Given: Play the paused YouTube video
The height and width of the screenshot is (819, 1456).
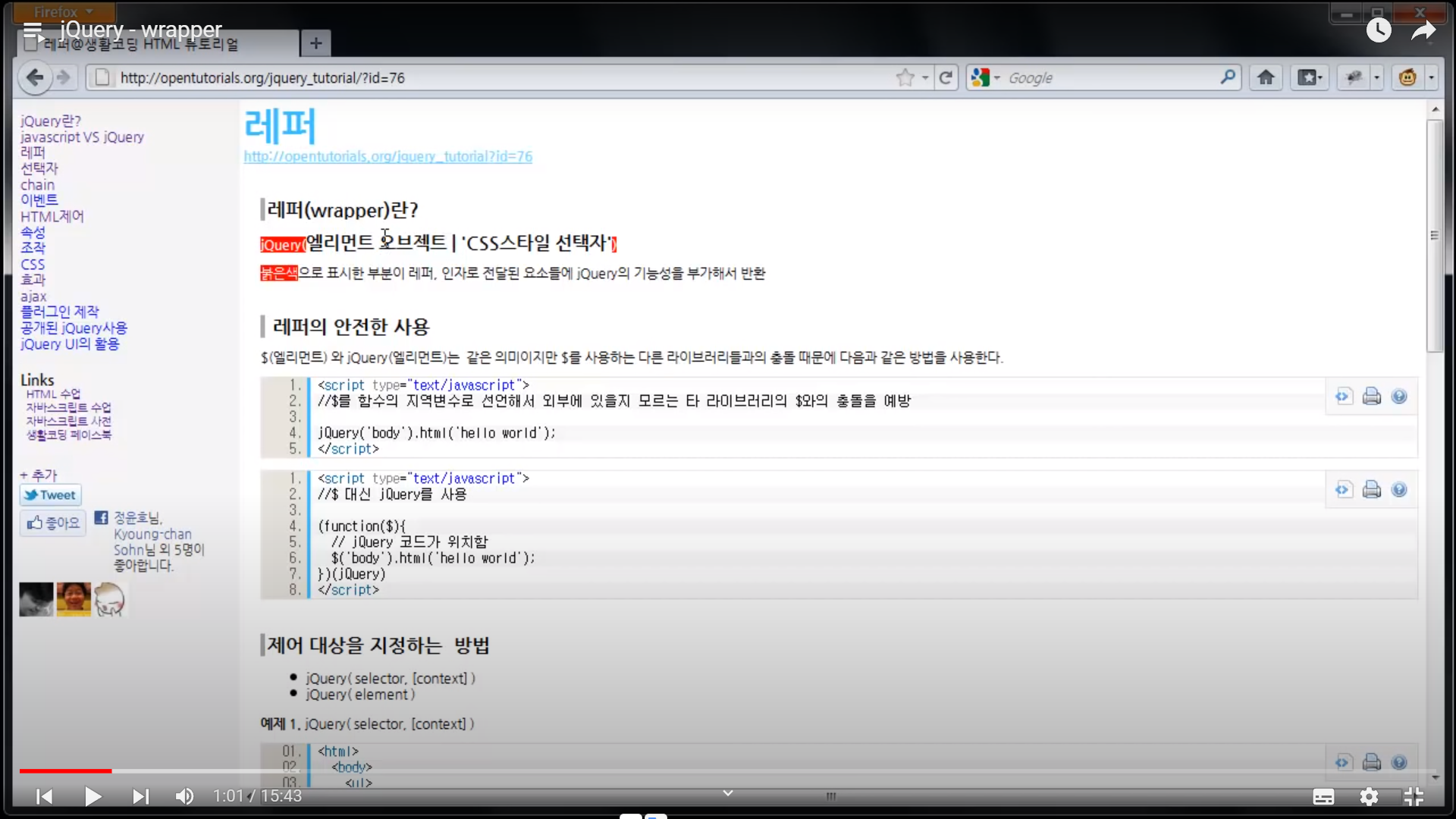Looking at the screenshot, I should point(93,796).
